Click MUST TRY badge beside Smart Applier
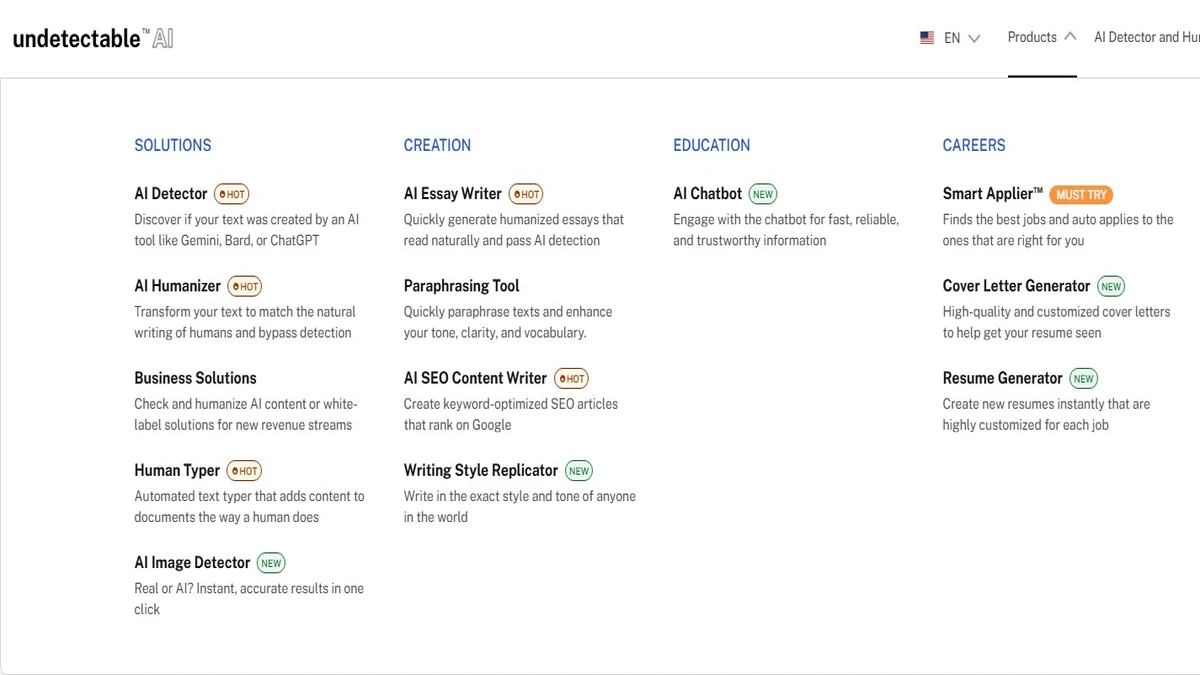The image size is (1200, 675). tap(1081, 195)
